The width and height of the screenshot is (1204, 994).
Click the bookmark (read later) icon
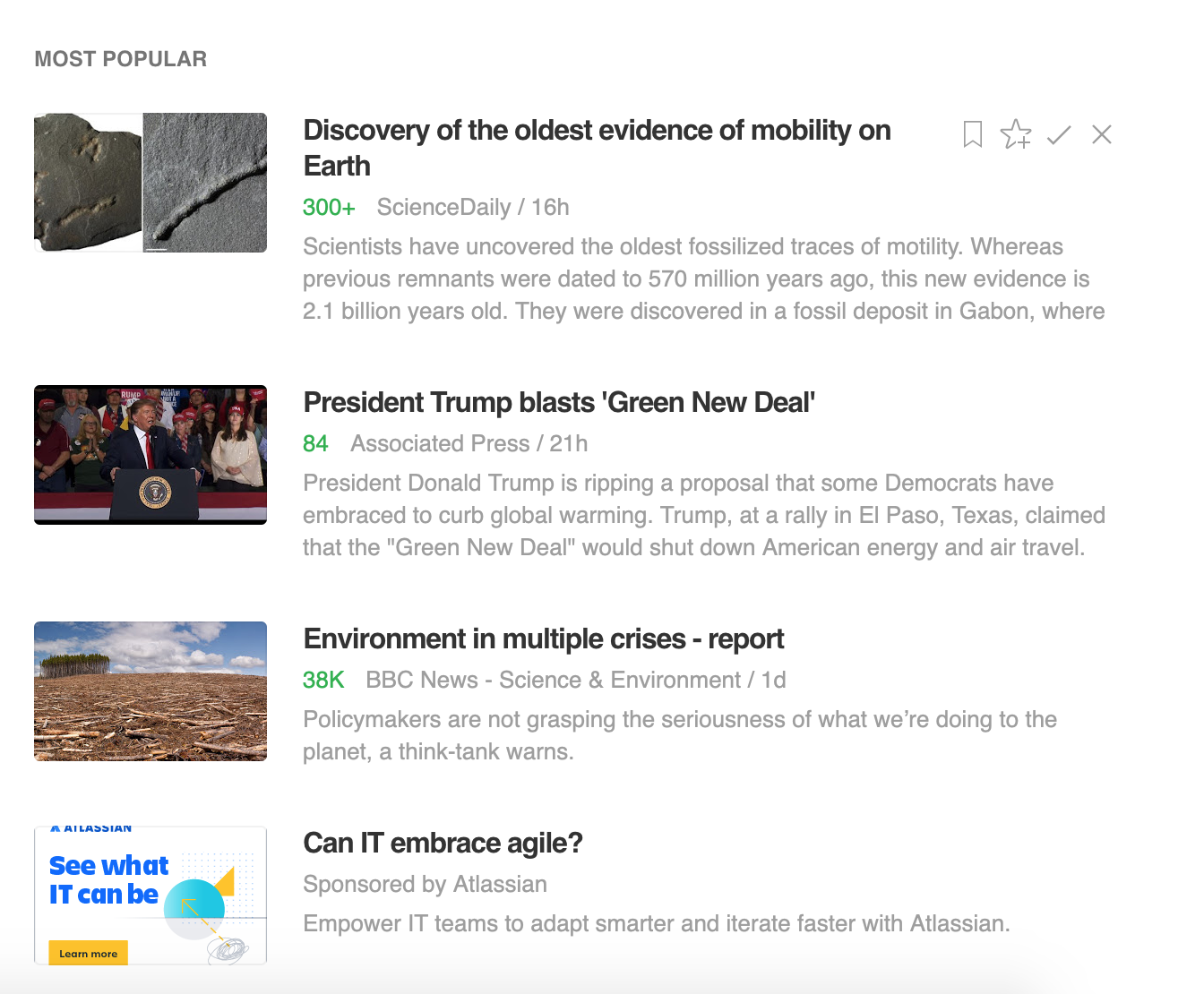[x=973, y=134]
